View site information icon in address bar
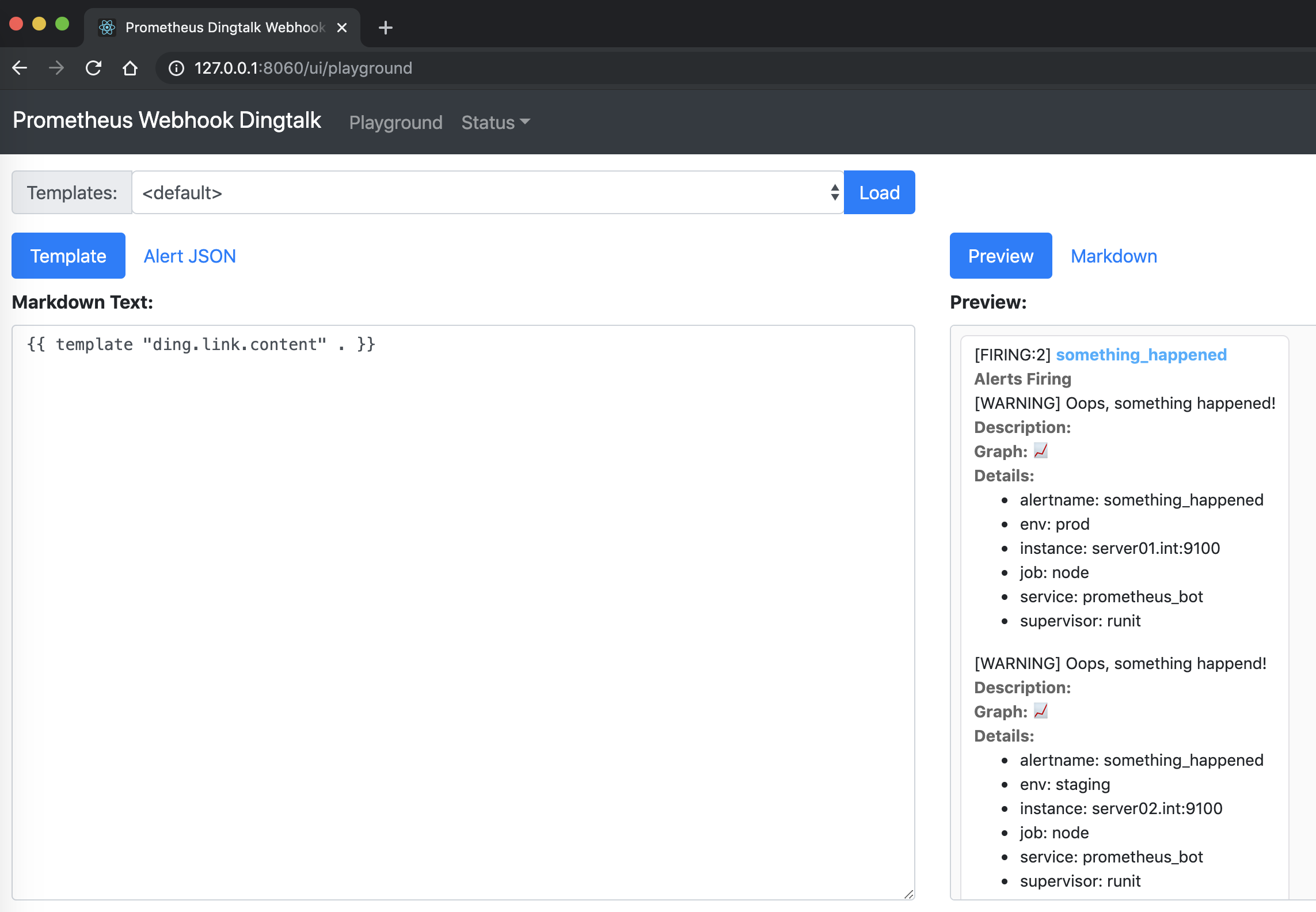 coord(176,68)
